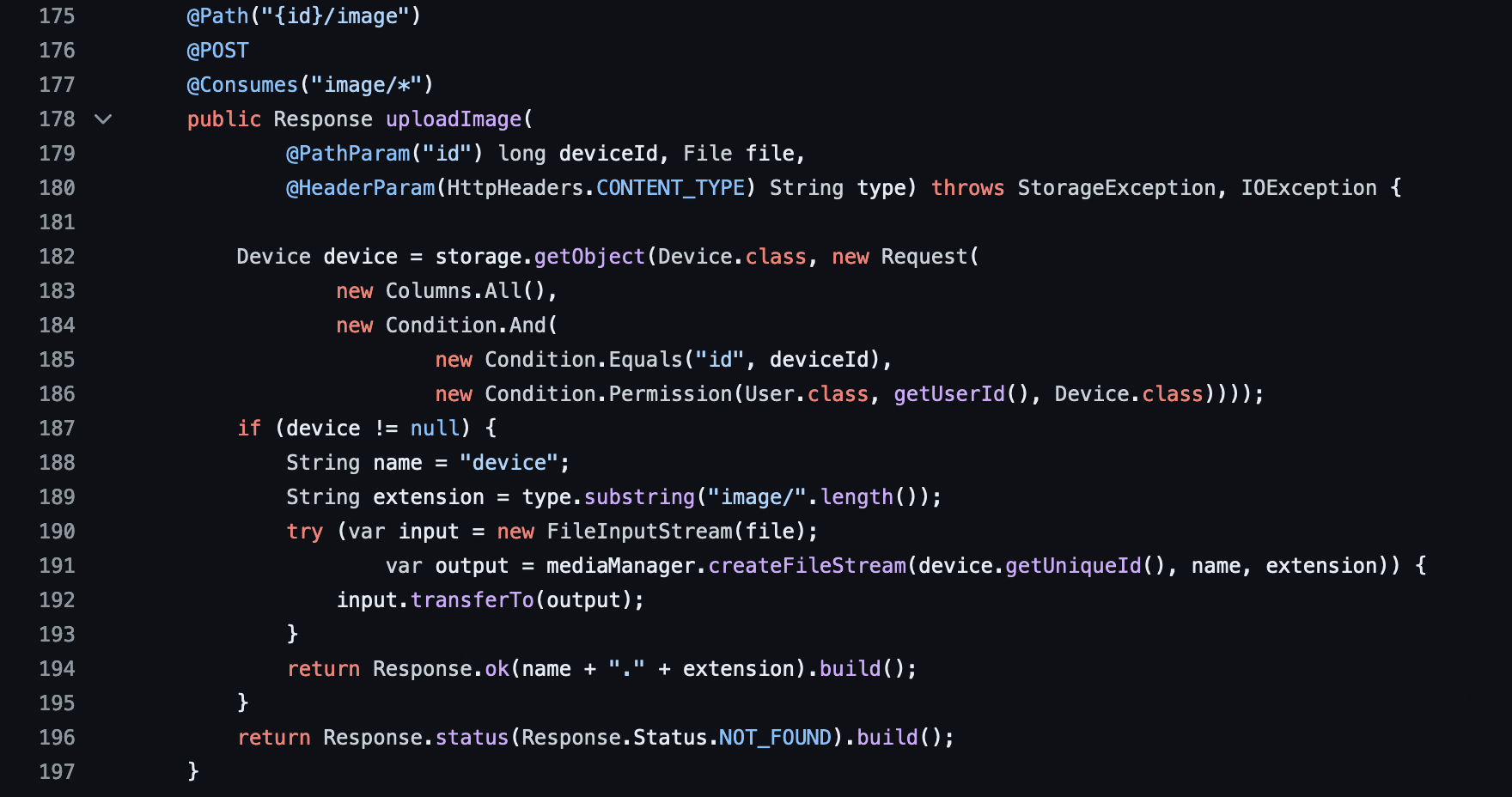Click the NOT_FOUND status constant
The image size is (1512, 797).
coord(775,738)
